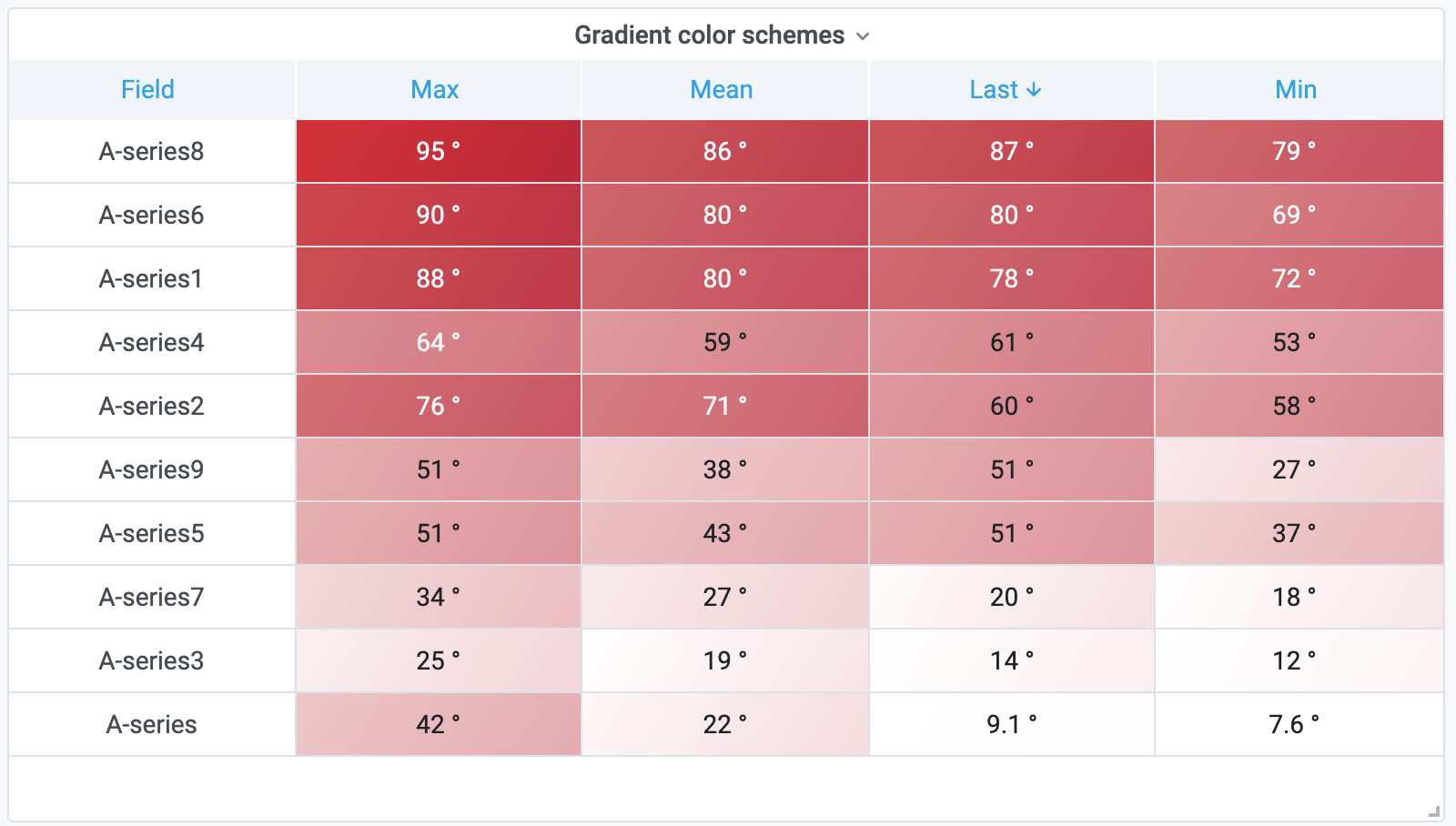Image resolution: width=1456 pixels, height=826 pixels.
Task: Sort table by the Field column
Action: 147,90
